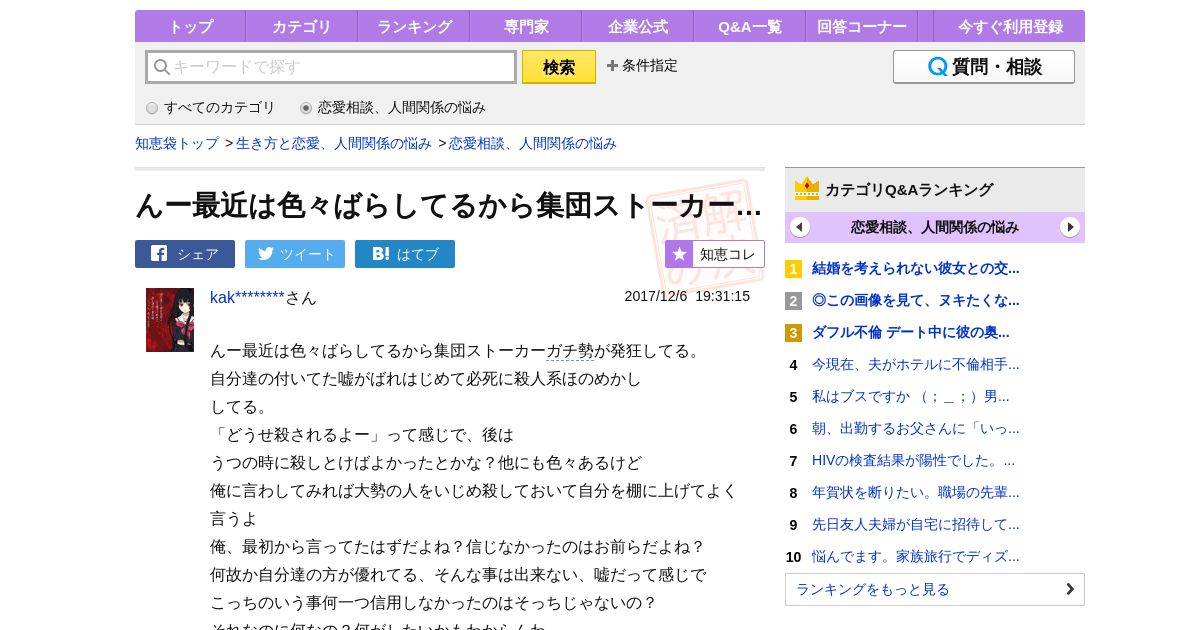This screenshot has width=1200, height=630.
Task: Expand the 条件指定 plus option
Action: tap(642, 66)
